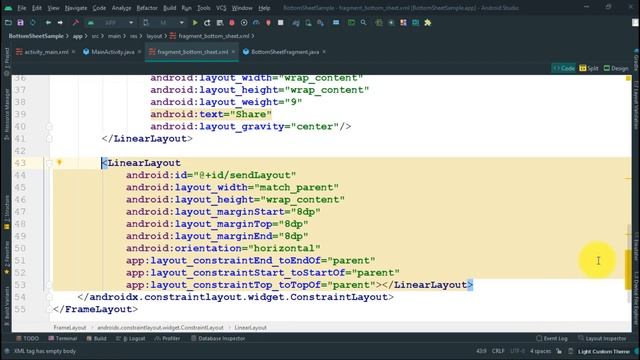The image size is (640, 360).
Task: Close the fragment_bottom_sheet.xml tab
Action: point(233,52)
